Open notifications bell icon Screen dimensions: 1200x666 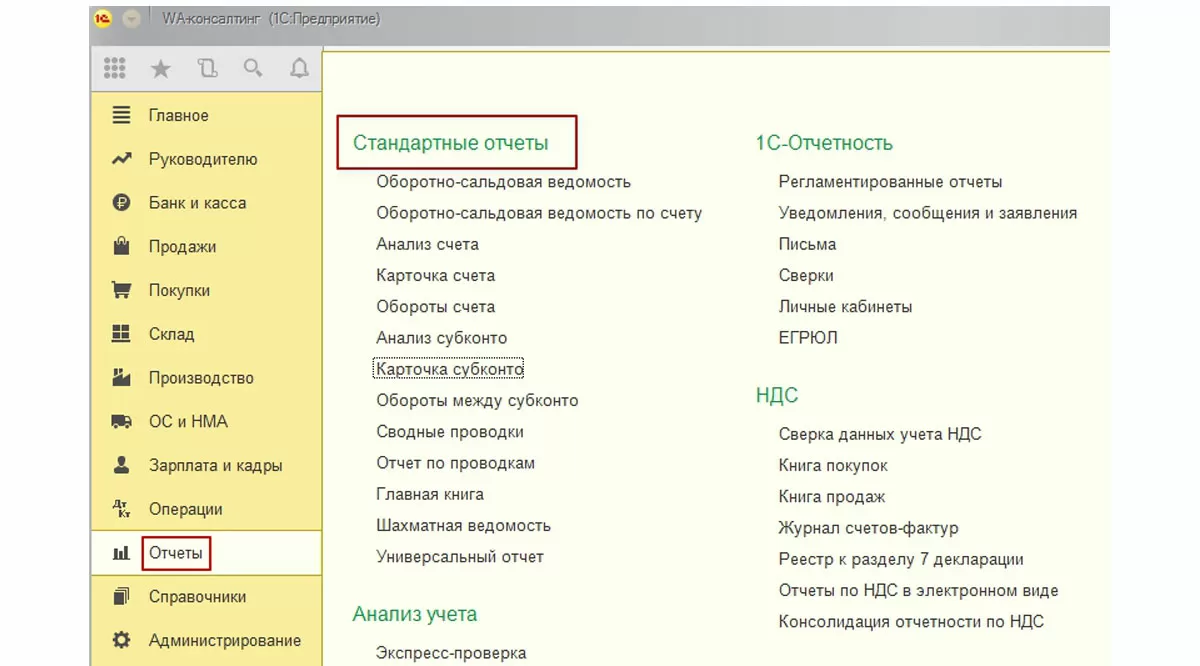tap(299, 68)
